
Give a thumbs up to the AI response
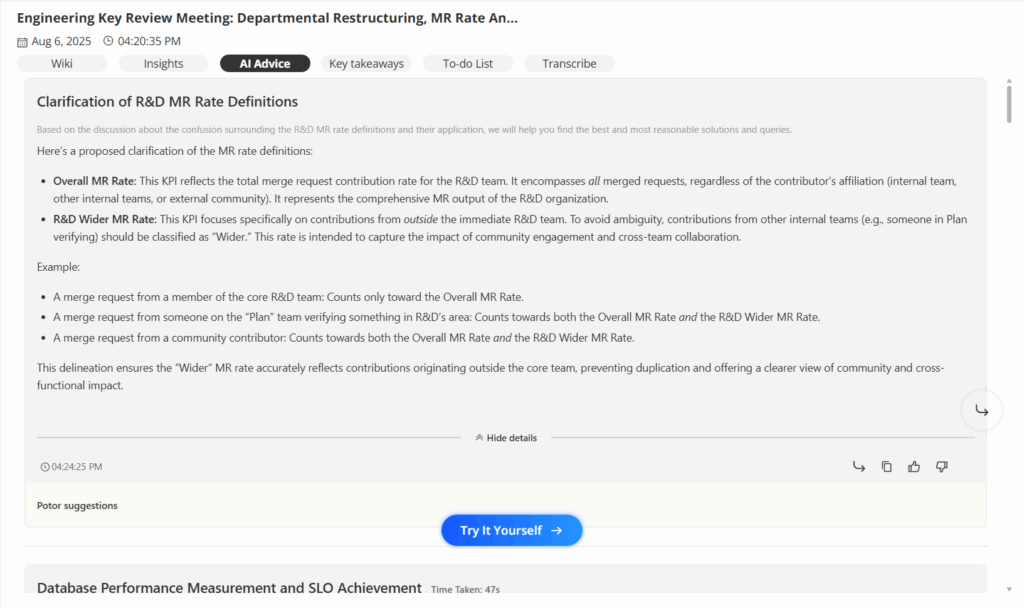coord(913,466)
